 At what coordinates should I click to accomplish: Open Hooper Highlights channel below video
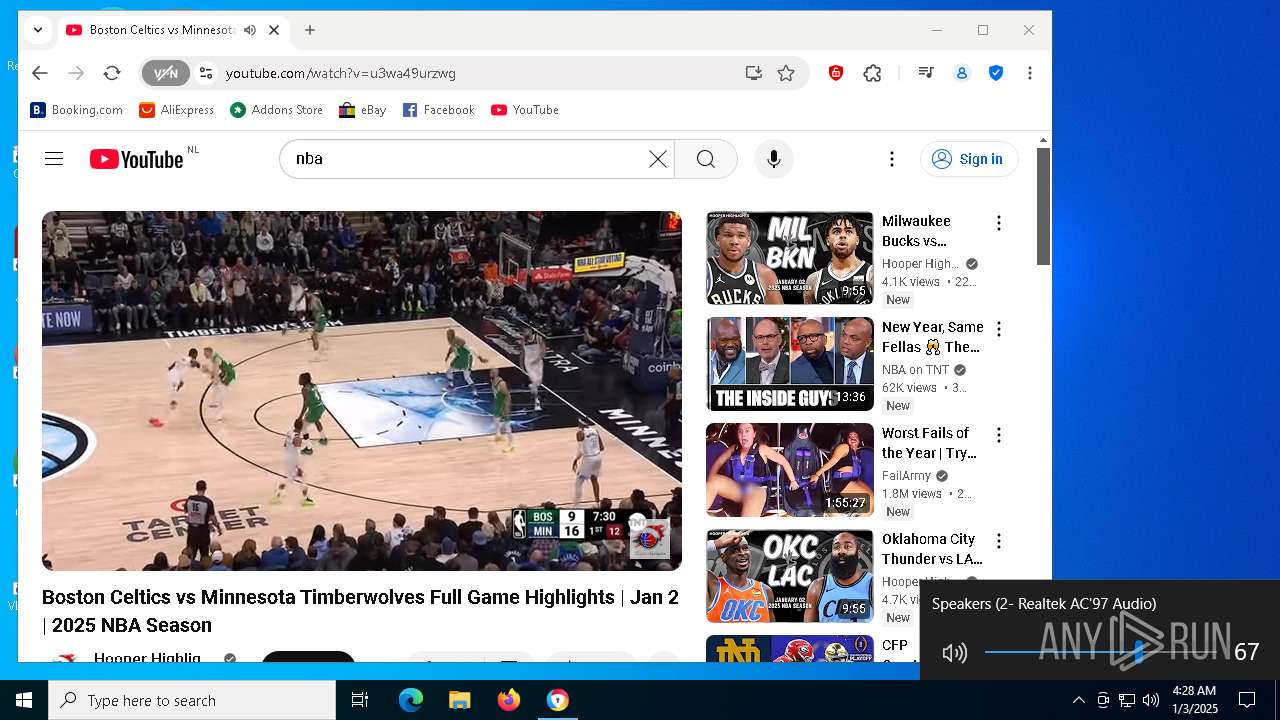pyautogui.click(x=147, y=658)
